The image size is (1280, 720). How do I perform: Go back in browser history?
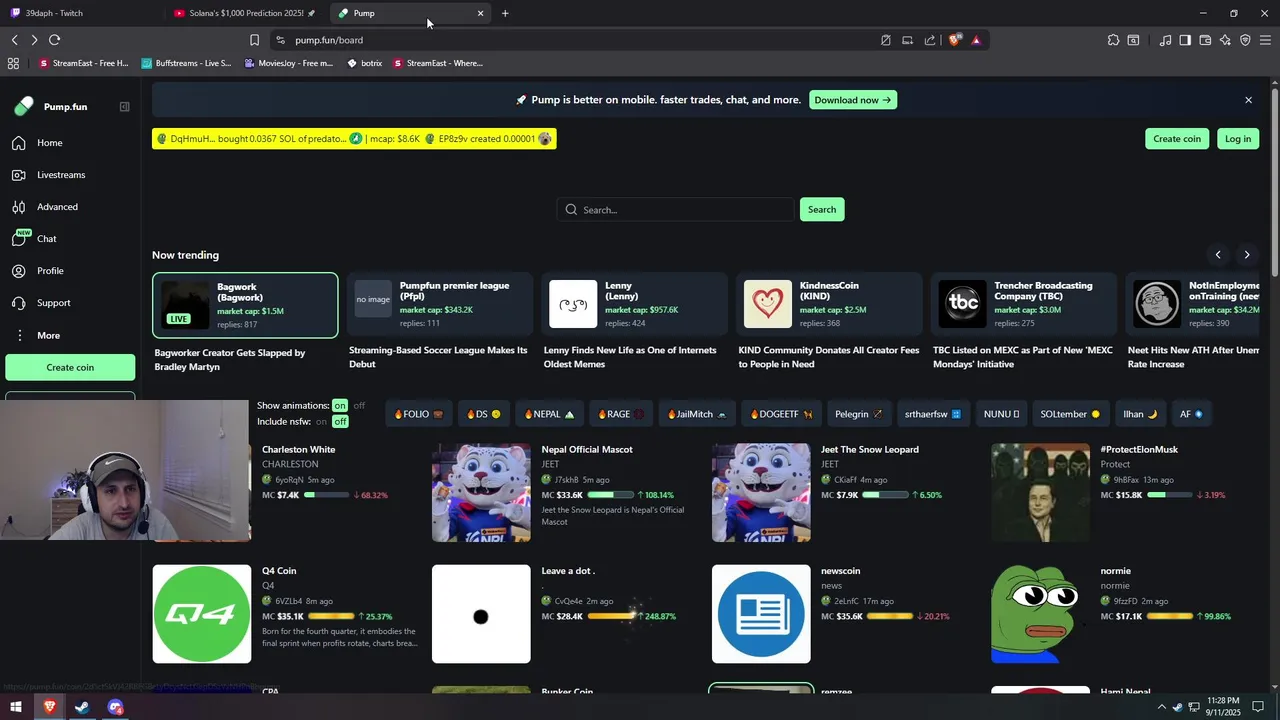(x=14, y=40)
